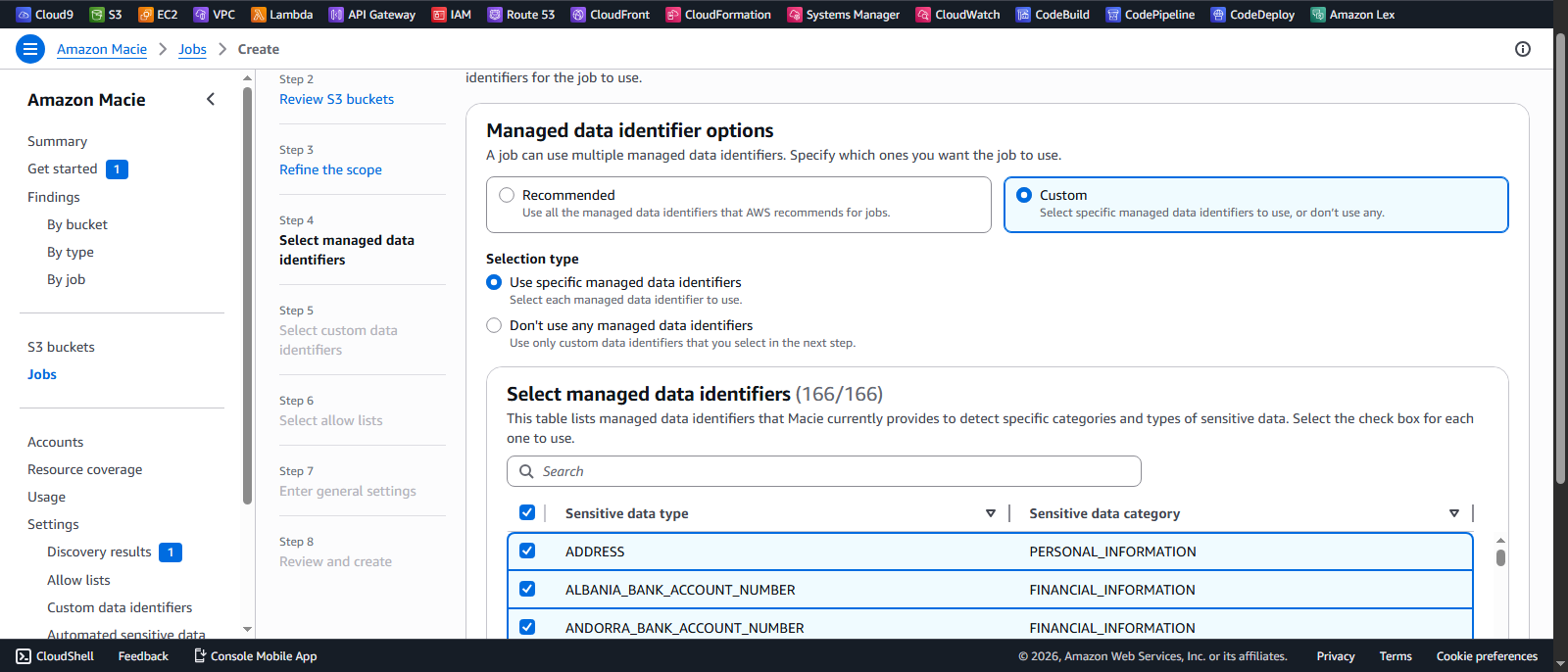Screen dimensions: 1568x672
Task: Launch CloudShell from the footer icon
Action: (x=24, y=656)
